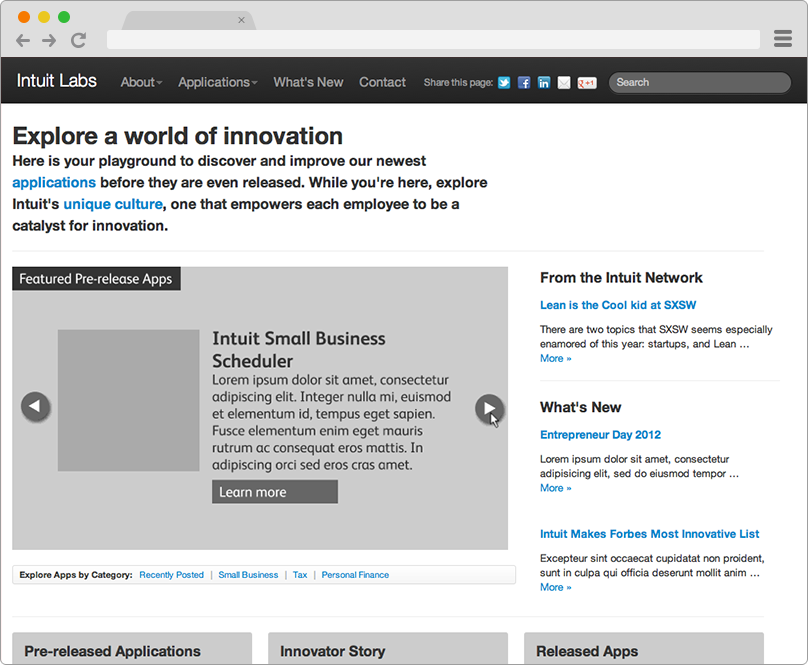The height and width of the screenshot is (665, 809).
Task: Open 'Lean is the Cool kid at SXSW'
Action: [x=618, y=305]
